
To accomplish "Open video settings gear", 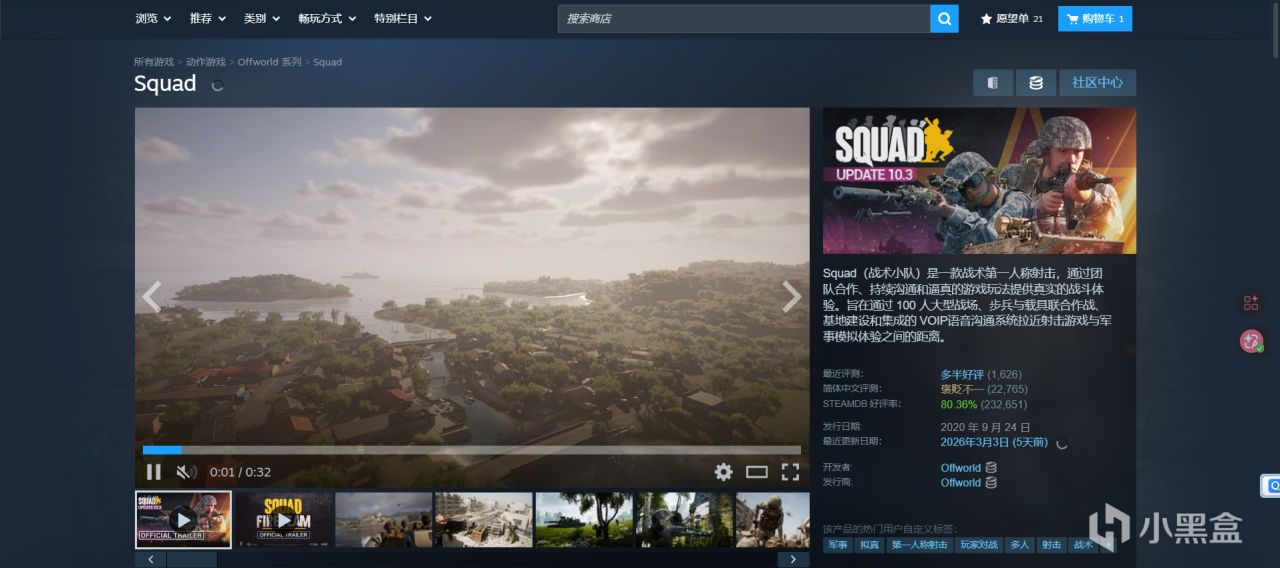I will click(x=723, y=472).
